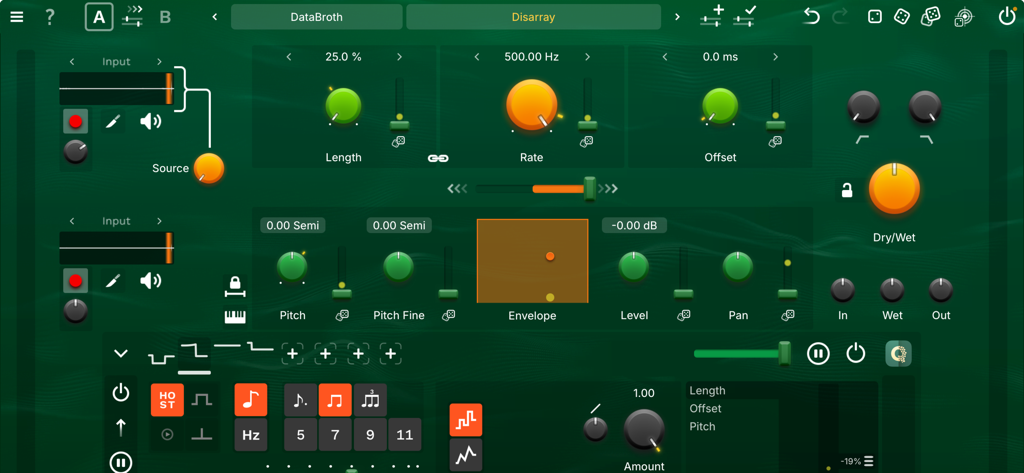Click the question mark help icon
Screen dimensions: 1024x473
[50, 17]
